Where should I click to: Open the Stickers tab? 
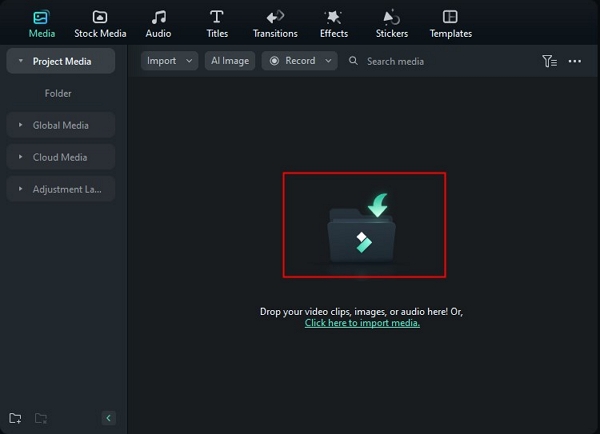[392, 24]
